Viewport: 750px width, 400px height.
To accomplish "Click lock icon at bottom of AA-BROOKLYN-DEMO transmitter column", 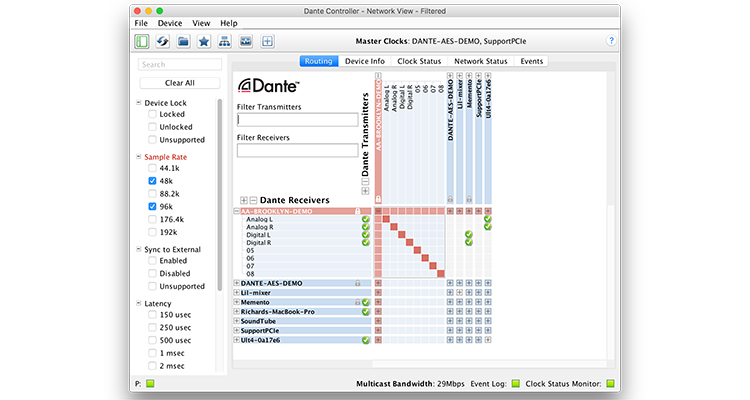I will point(378,199).
